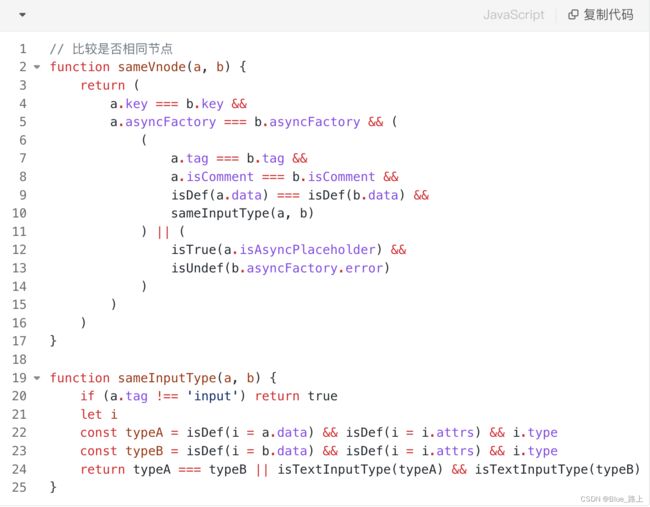650x507 pixels.
Task: Click the JavaScript language label
Action: point(513,15)
